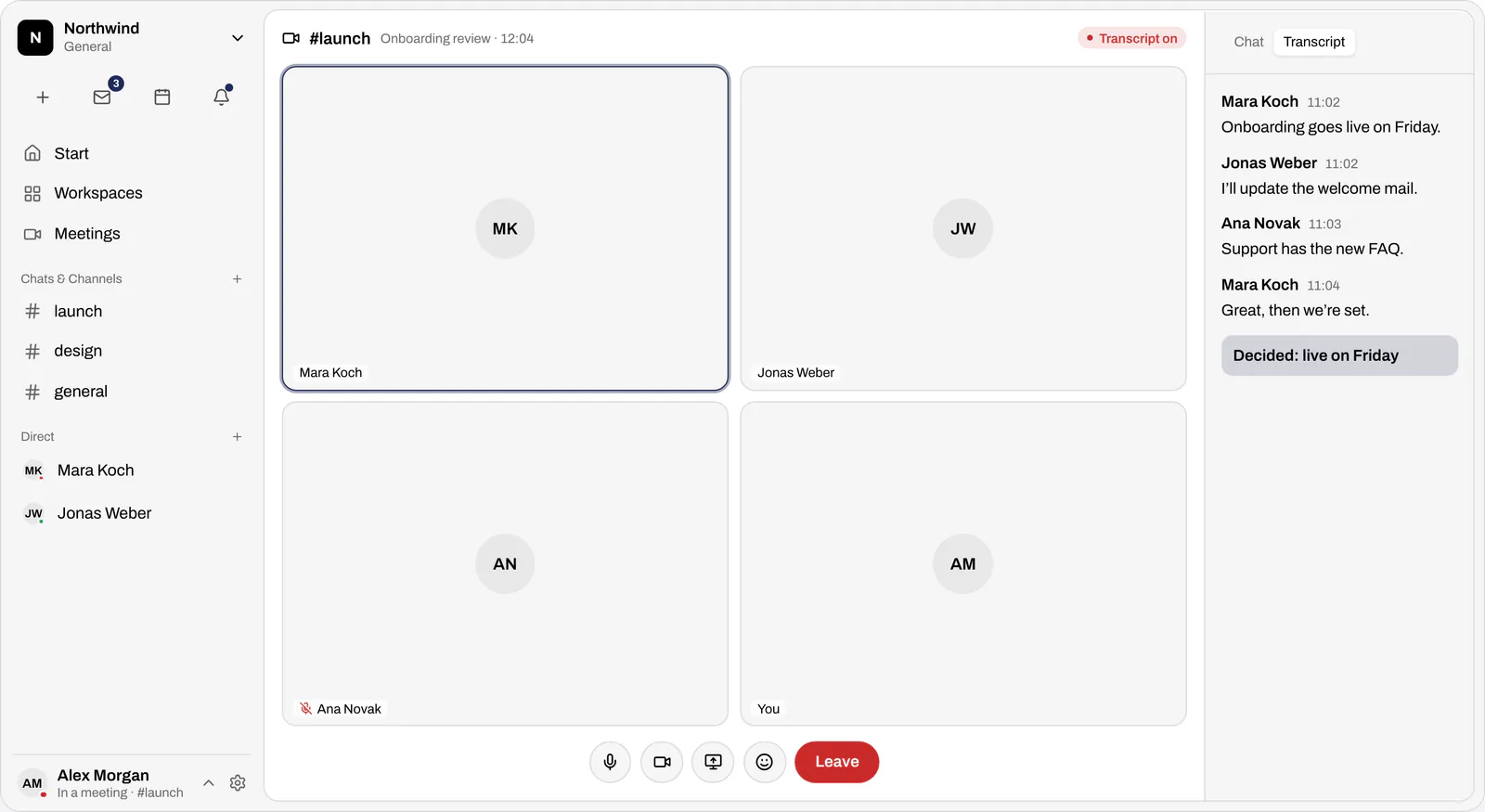Open Meetings in the sidebar
1485x812 pixels.
pos(132,234)
